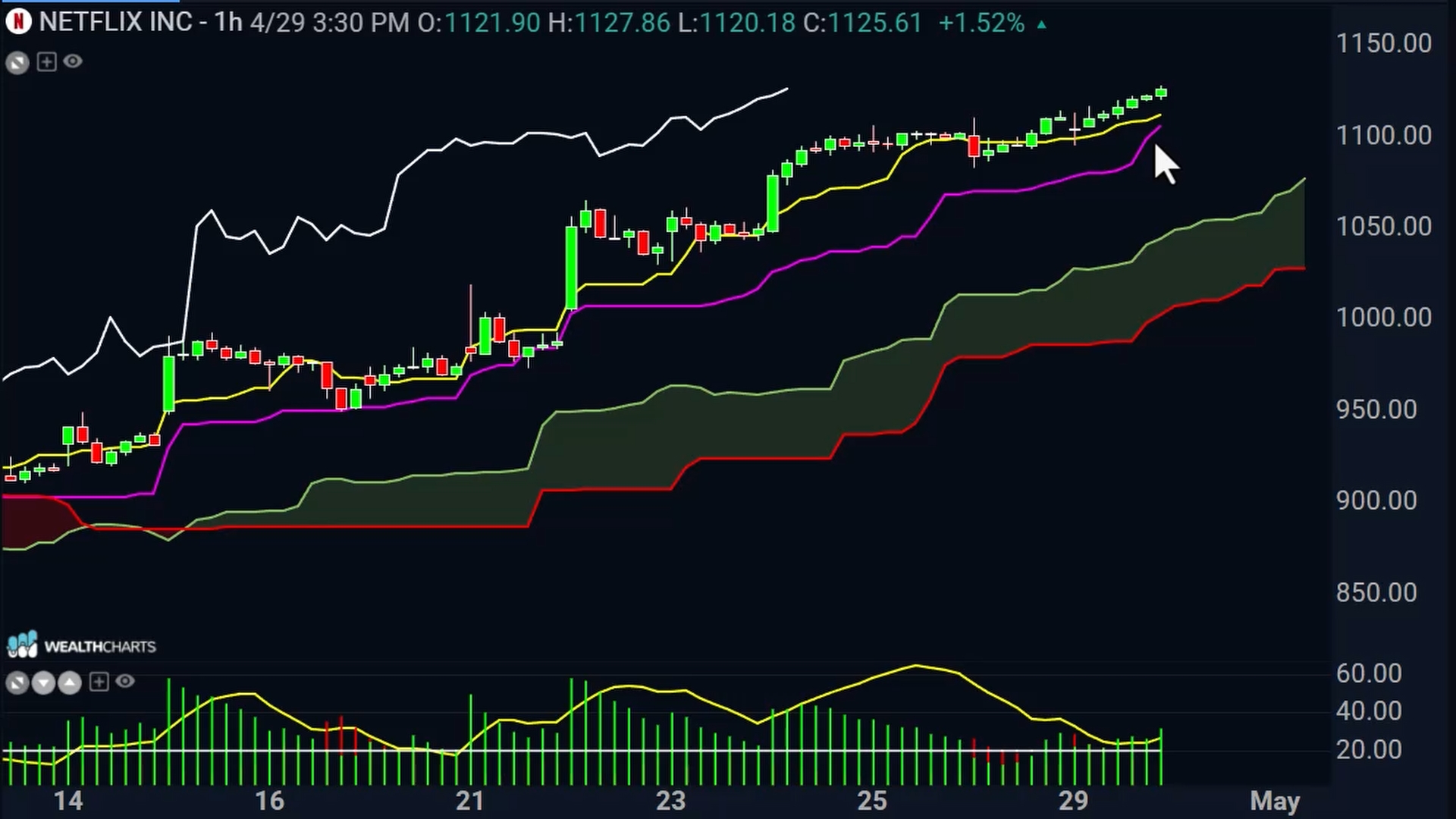Click the low value L:1120.18

[x=736, y=23]
